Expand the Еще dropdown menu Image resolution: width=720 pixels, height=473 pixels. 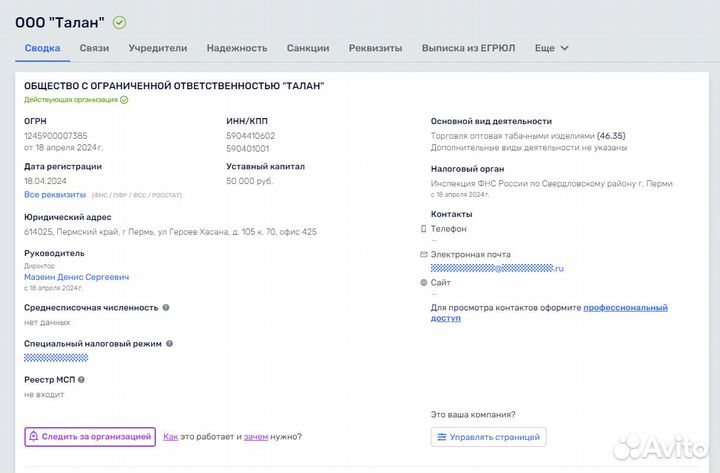tap(551, 48)
